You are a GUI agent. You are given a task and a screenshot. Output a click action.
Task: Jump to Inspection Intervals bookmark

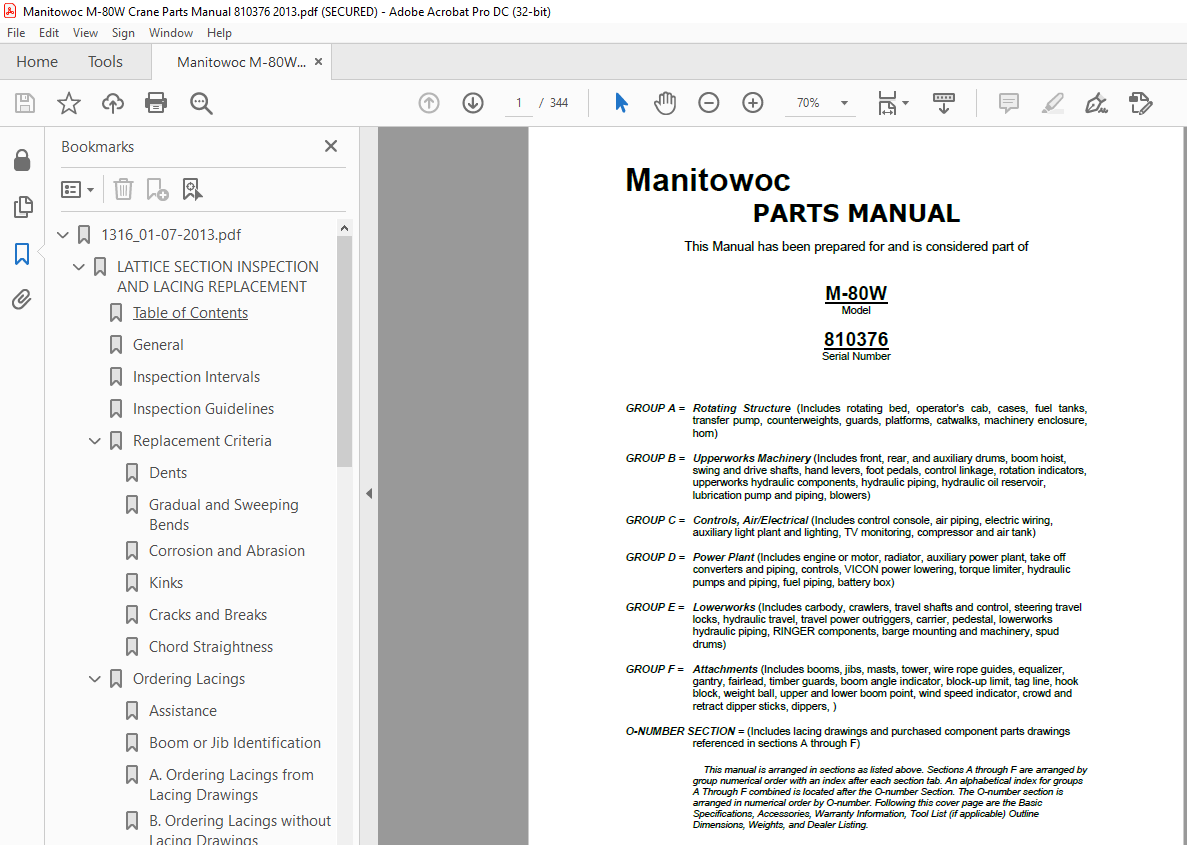coord(196,377)
